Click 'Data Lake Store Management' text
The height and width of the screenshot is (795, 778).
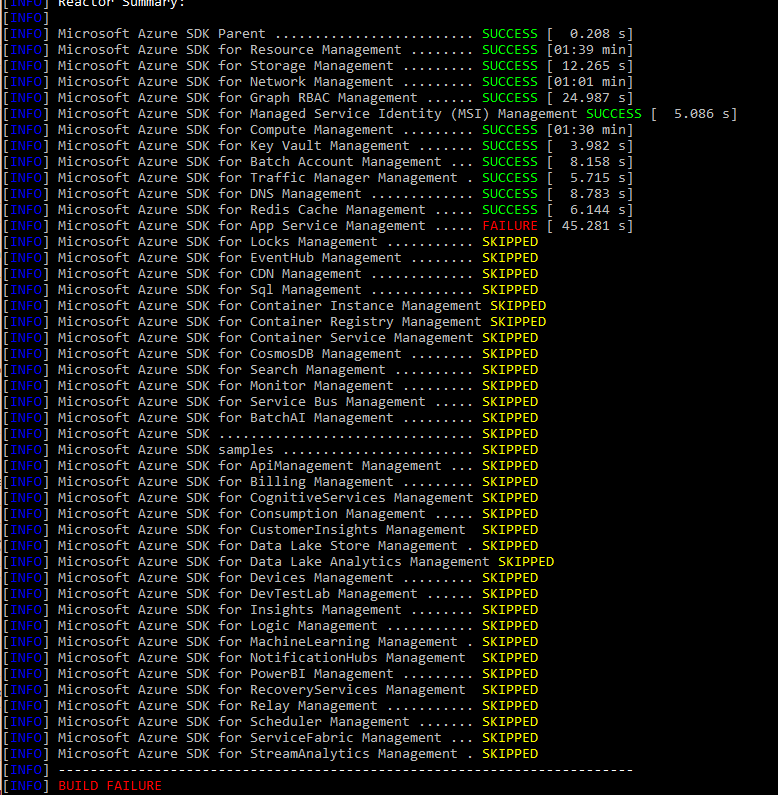coord(353,546)
